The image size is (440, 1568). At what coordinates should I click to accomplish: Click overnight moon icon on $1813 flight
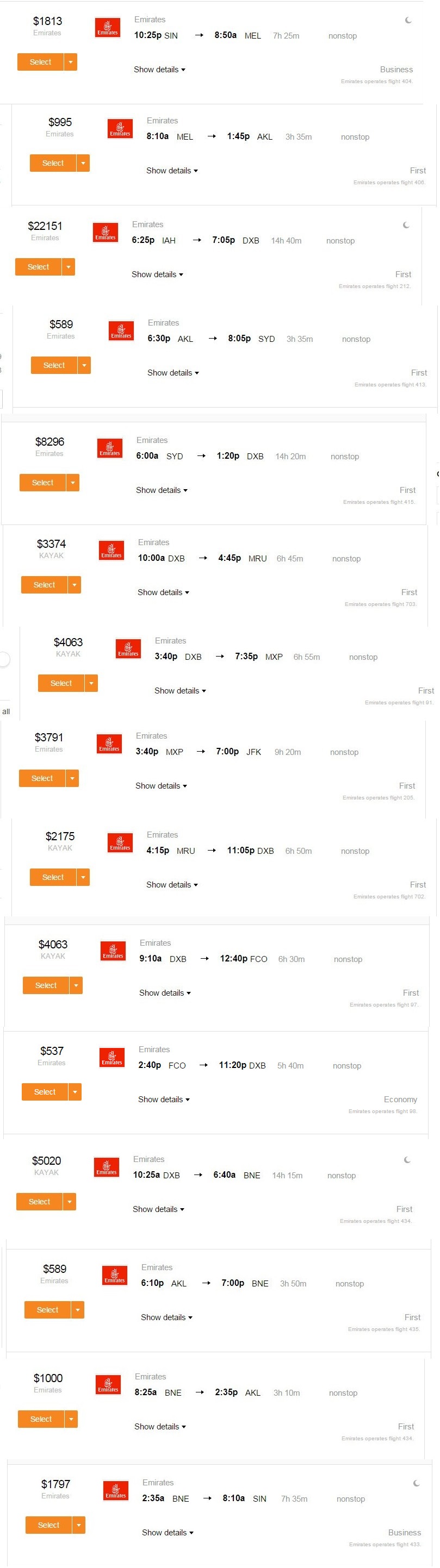(x=408, y=20)
